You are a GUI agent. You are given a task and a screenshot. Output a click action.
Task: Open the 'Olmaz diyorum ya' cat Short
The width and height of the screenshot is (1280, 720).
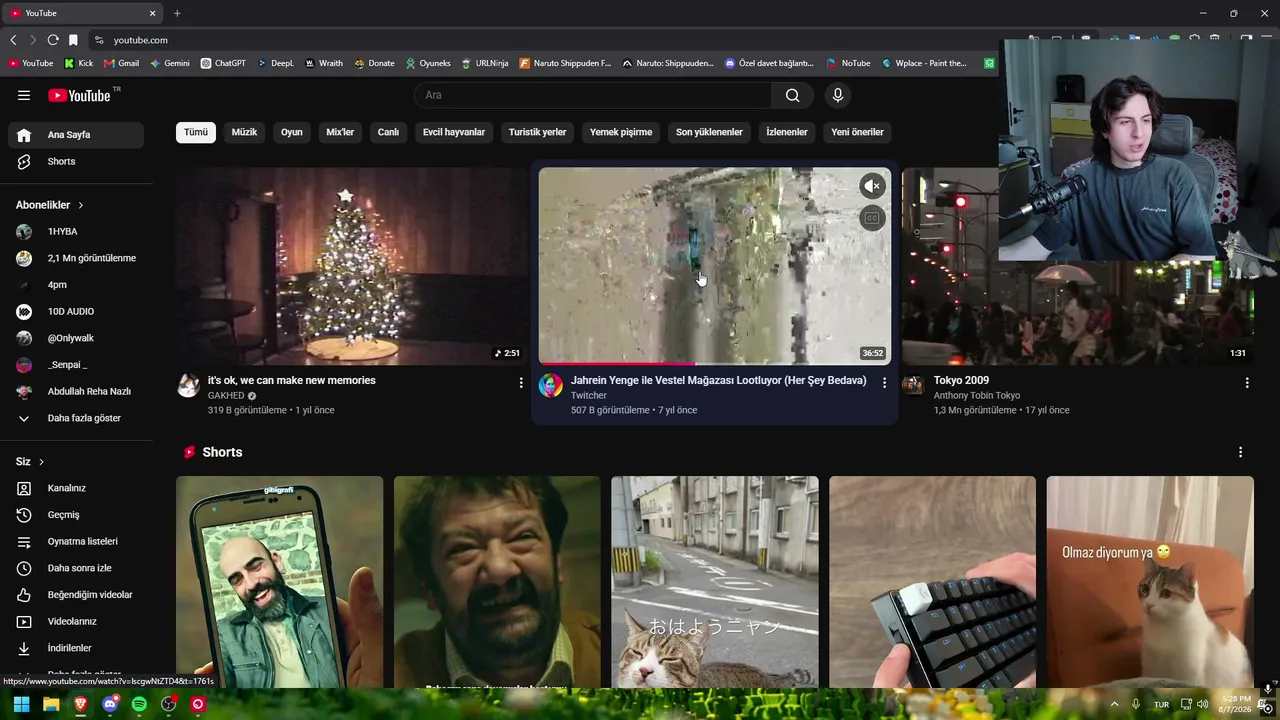point(1150,582)
